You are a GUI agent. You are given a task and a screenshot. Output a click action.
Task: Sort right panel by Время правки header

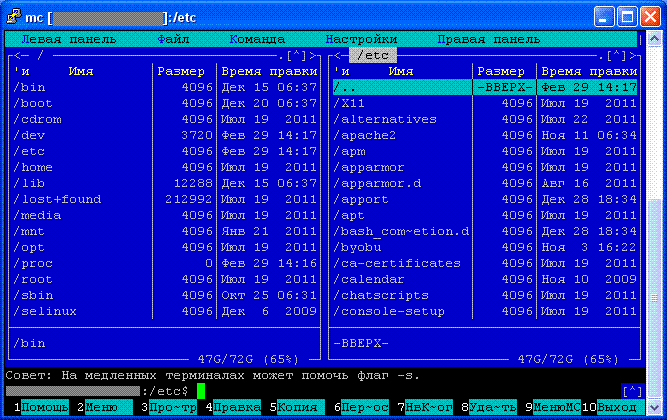coord(589,71)
